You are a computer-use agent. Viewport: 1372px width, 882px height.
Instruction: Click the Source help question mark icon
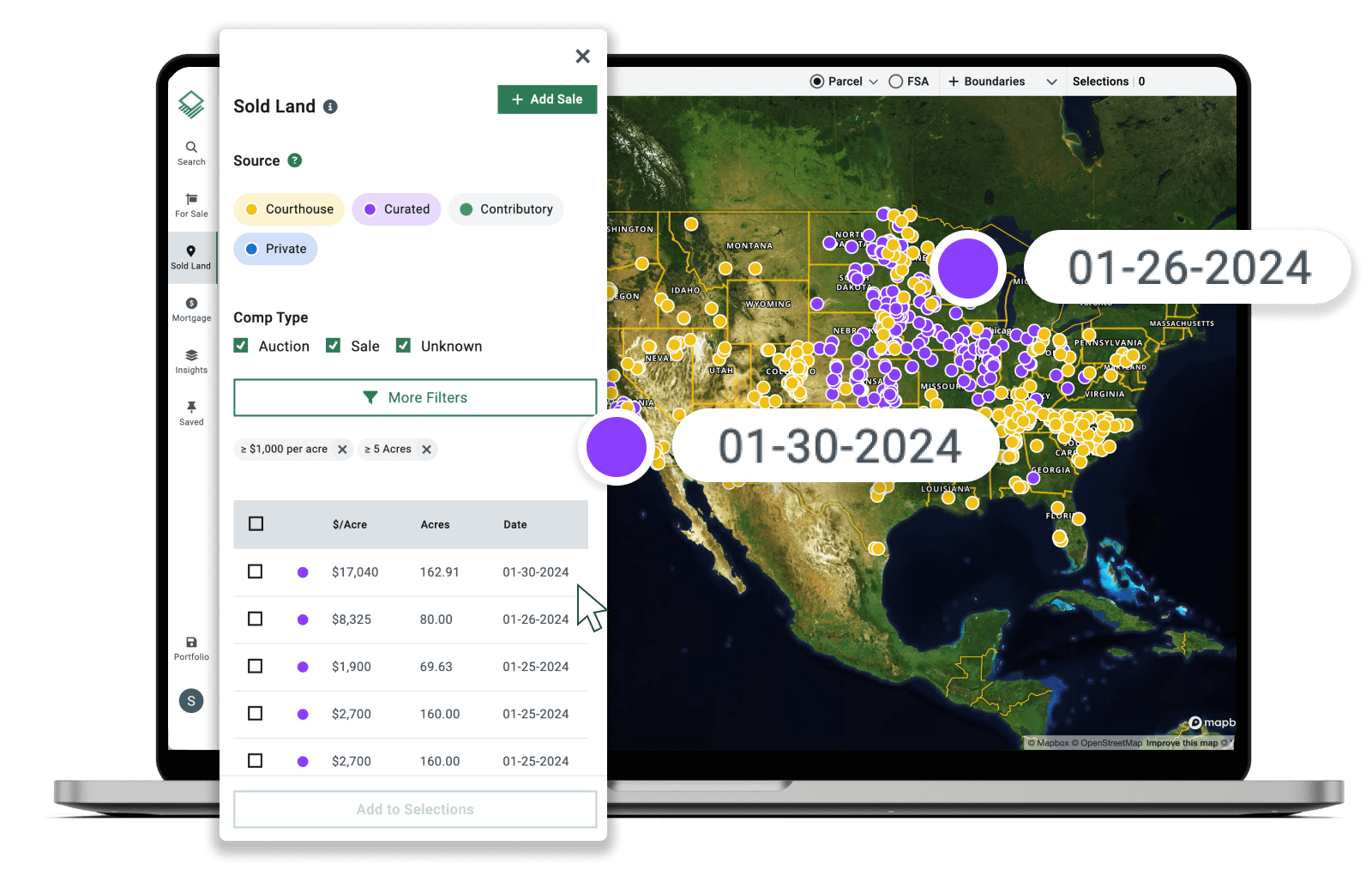click(x=294, y=160)
